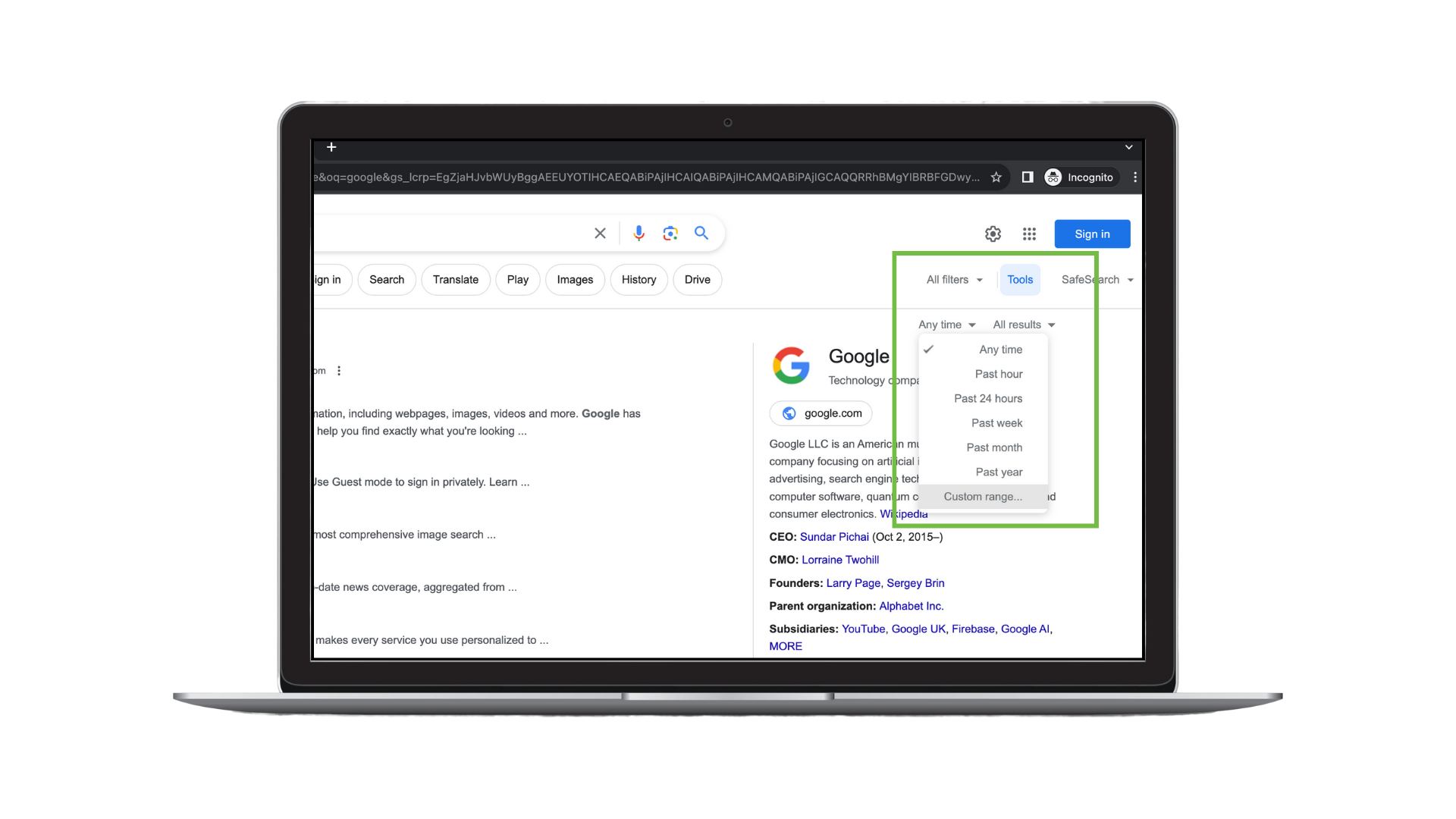Viewport: 1456px width, 819px height.
Task: Click the Settings gear icon
Action: (993, 234)
